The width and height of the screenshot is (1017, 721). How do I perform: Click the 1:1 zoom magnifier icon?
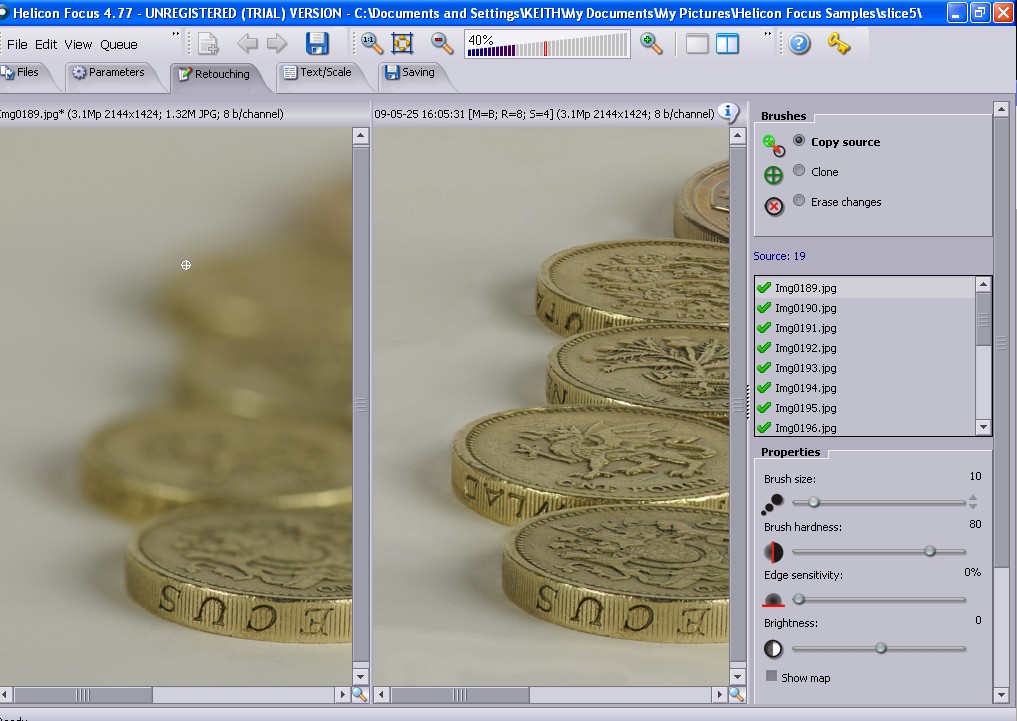click(x=372, y=44)
